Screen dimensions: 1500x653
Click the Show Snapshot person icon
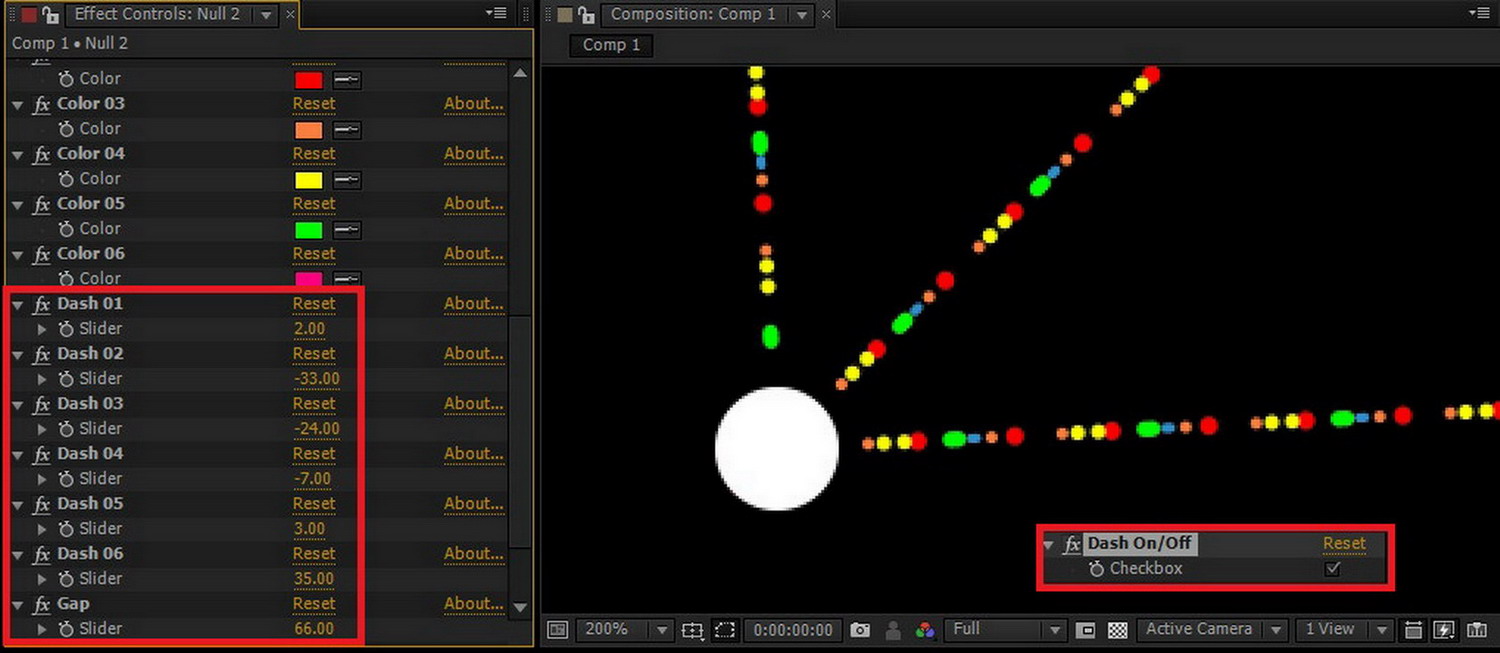click(893, 630)
